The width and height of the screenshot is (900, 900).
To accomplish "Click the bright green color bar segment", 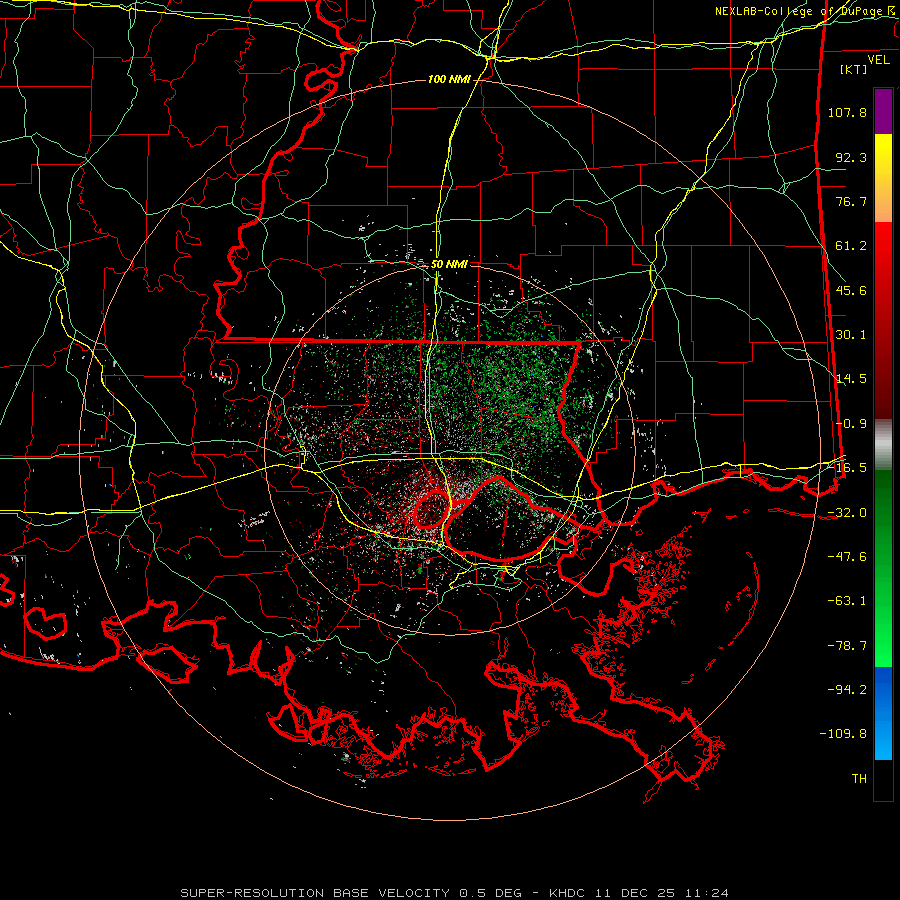I will point(883,568).
